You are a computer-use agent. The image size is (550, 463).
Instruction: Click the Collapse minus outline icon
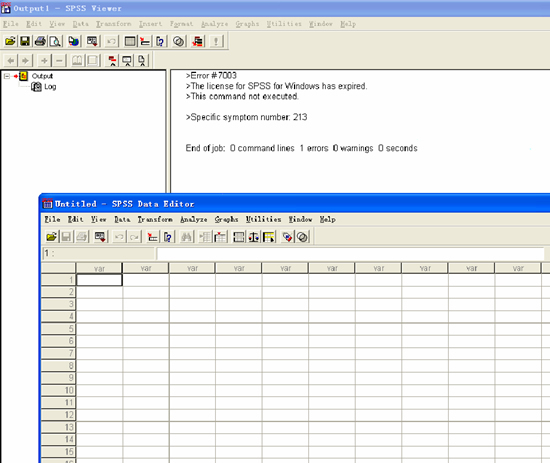(x=59, y=61)
